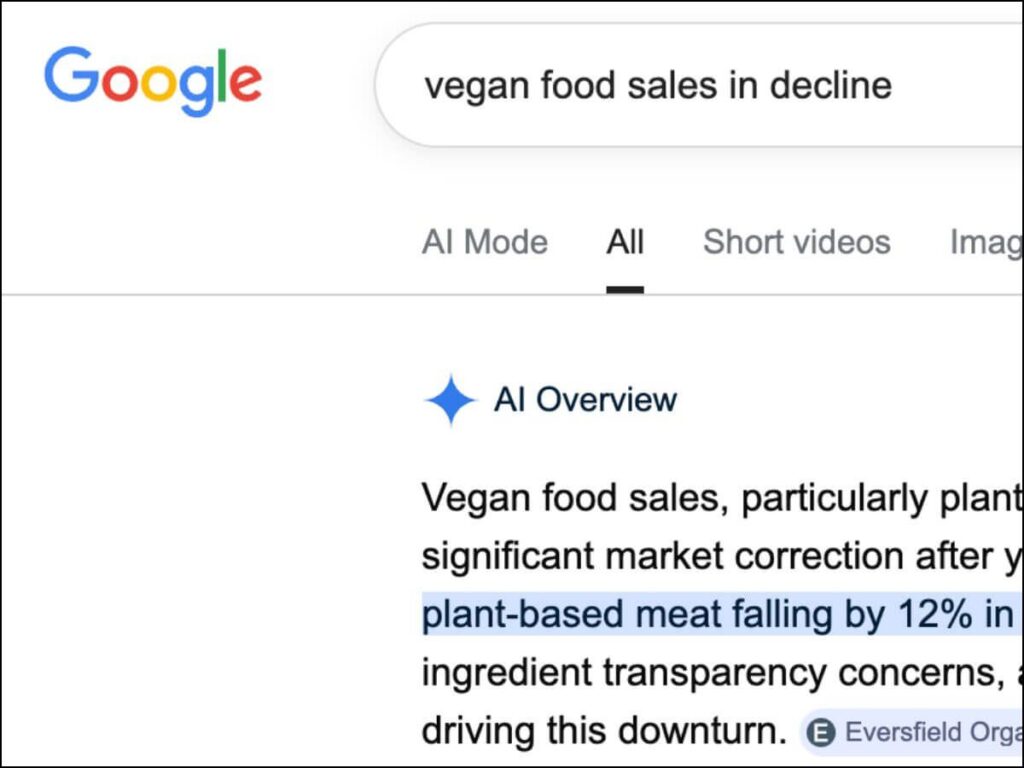Click the text "ingredient transparency concerns"
The image size is (1024, 768).
700,673
